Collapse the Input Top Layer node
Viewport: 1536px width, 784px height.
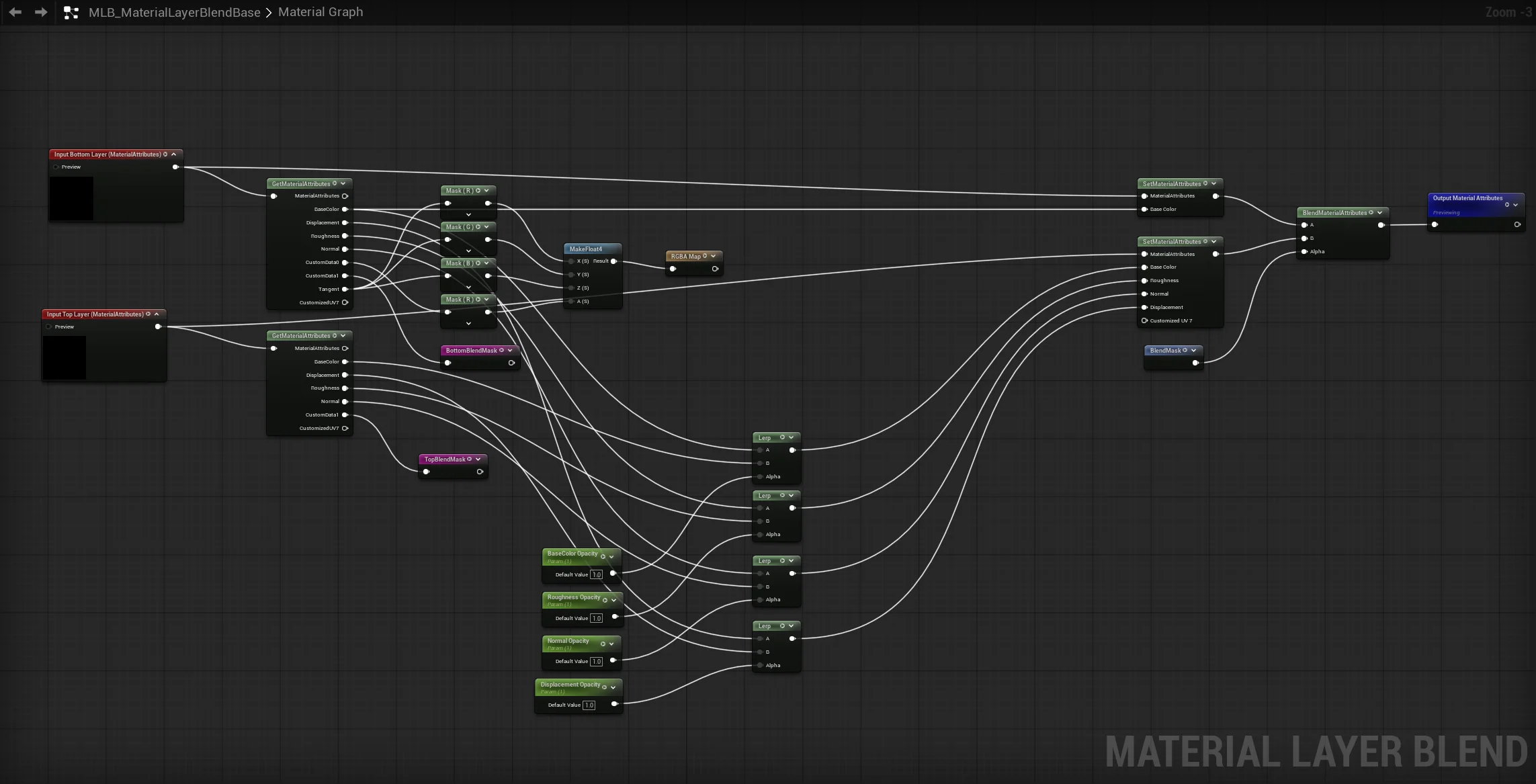click(157, 314)
